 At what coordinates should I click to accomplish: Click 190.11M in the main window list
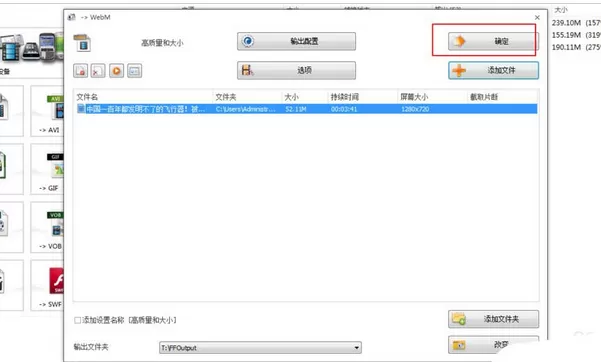pyautogui.click(x=566, y=47)
